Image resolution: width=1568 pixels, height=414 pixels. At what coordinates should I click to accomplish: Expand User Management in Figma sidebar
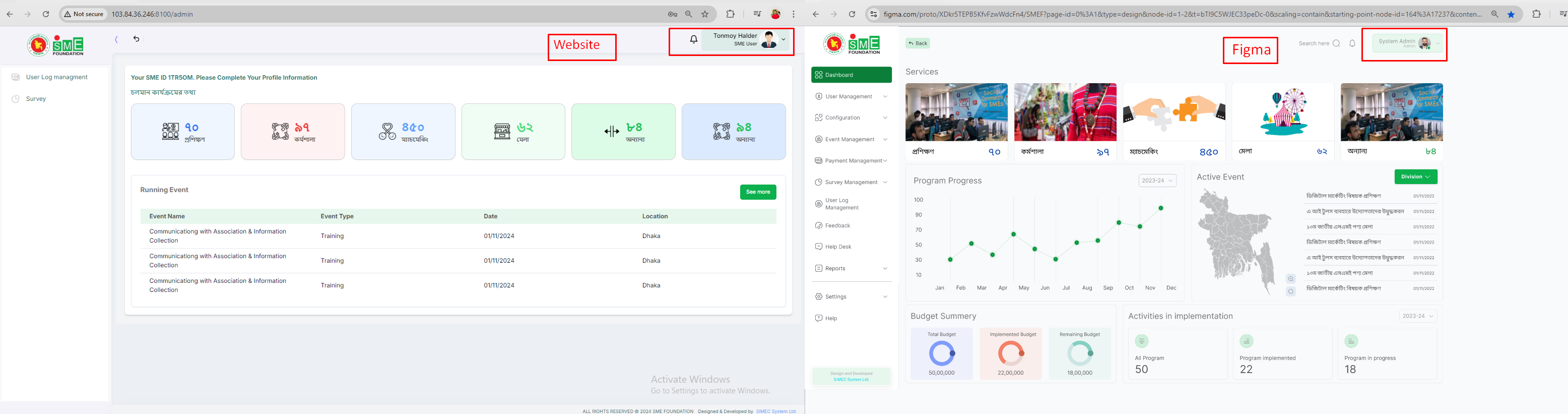[851, 96]
